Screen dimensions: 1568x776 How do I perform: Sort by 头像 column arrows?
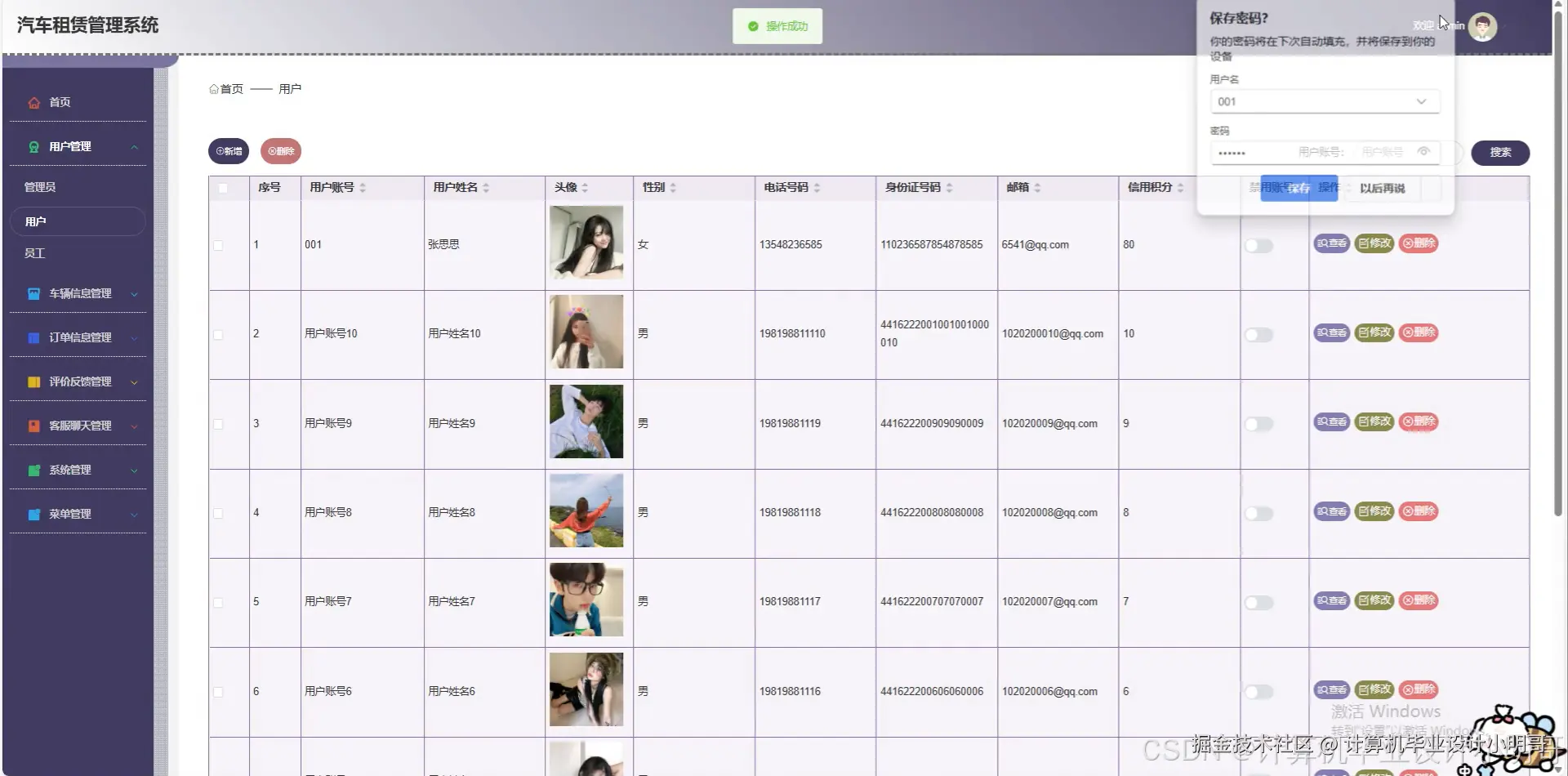point(585,188)
